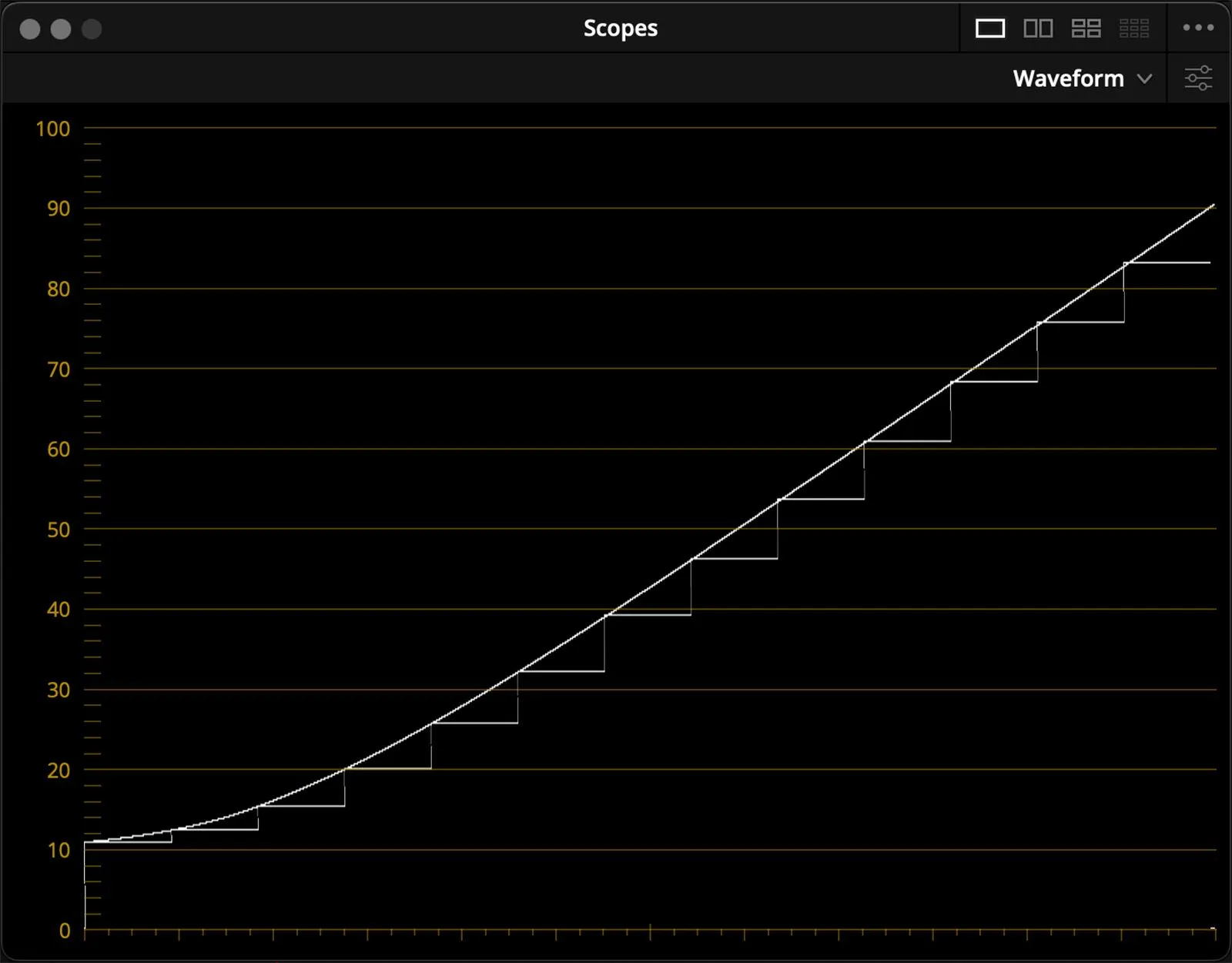Click the 70 level scale label
Image resolution: width=1232 pixels, height=963 pixels.
[58, 369]
